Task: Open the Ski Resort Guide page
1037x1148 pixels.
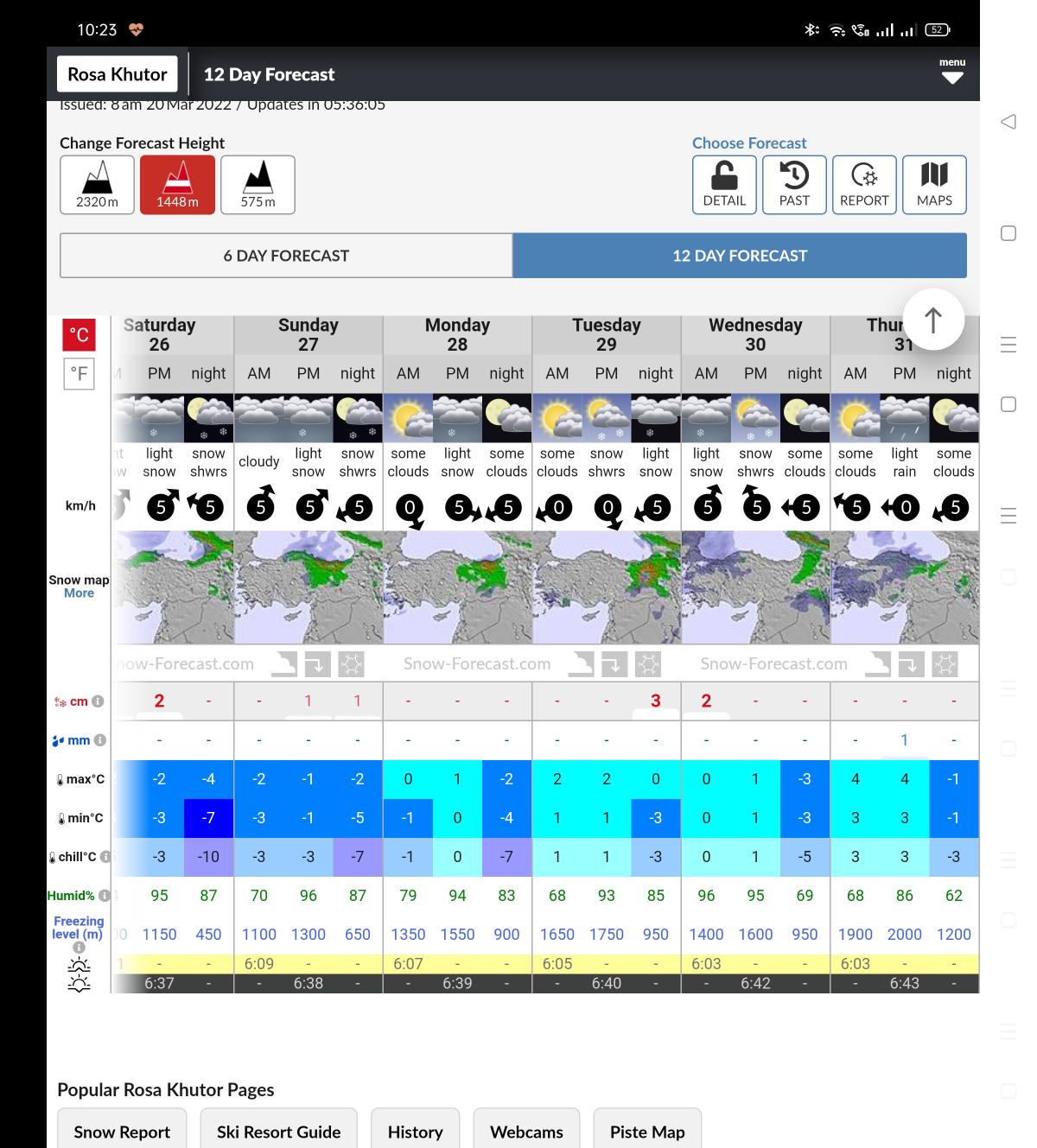Action: (278, 1132)
